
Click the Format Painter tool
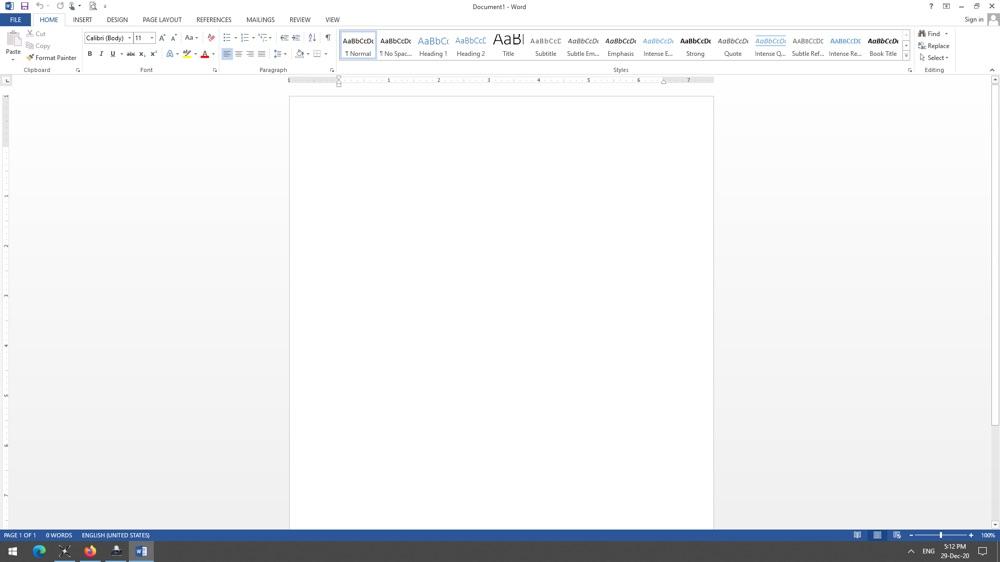click(x=52, y=58)
